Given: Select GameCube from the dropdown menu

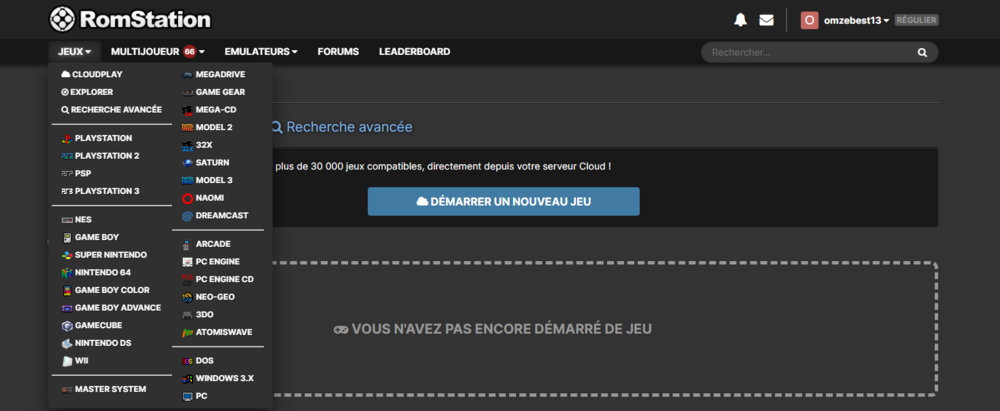Looking at the screenshot, I should pyautogui.click(x=102, y=326).
